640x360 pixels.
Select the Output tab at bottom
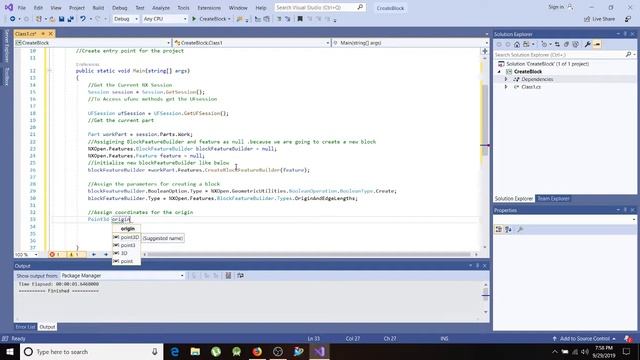47,327
